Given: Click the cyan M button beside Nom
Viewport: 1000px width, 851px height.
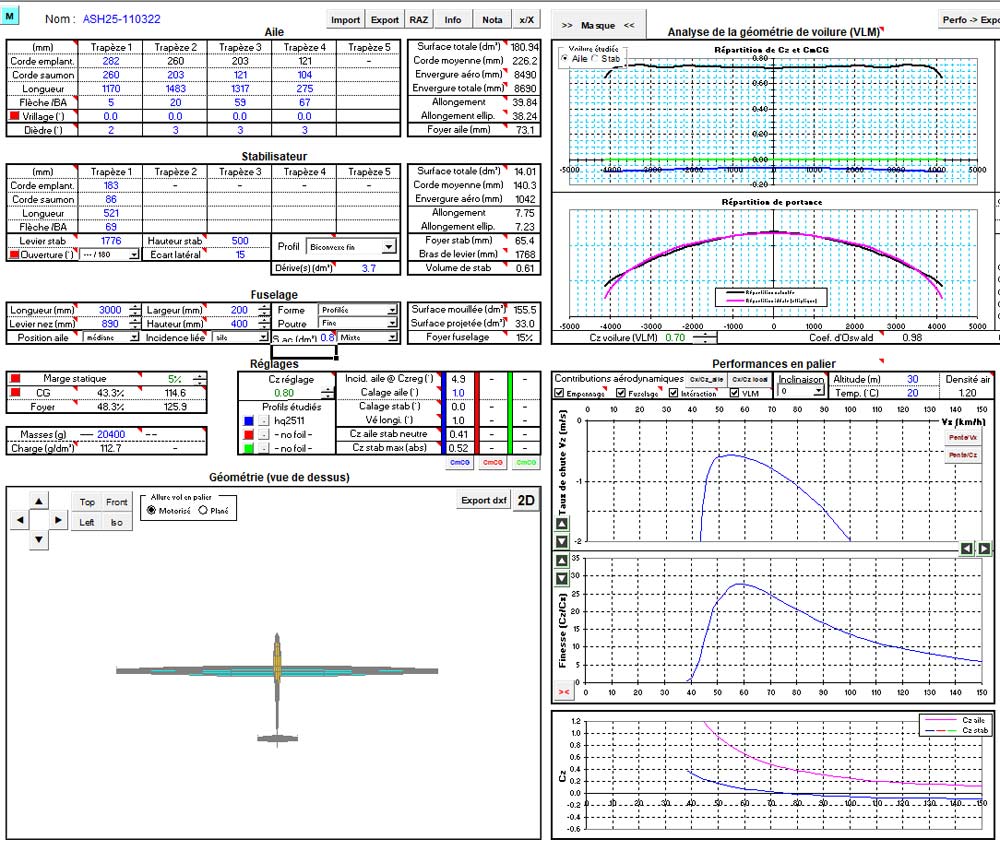Looking at the screenshot, I should [x=10, y=15].
